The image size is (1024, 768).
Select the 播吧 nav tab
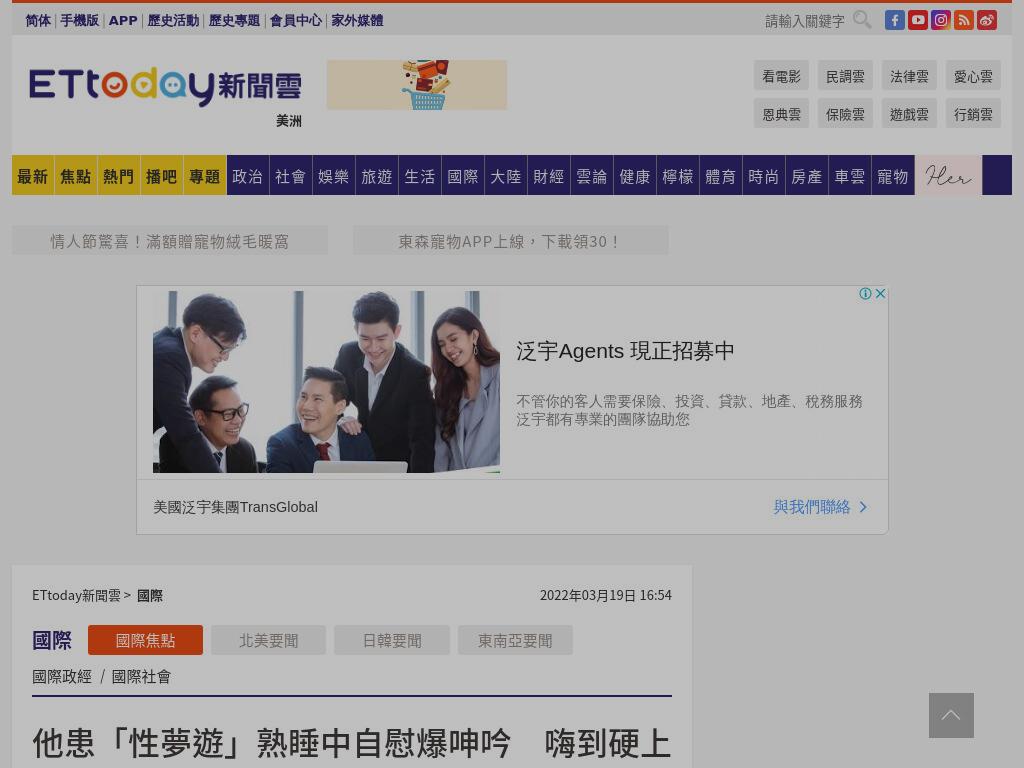pos(162,176)
